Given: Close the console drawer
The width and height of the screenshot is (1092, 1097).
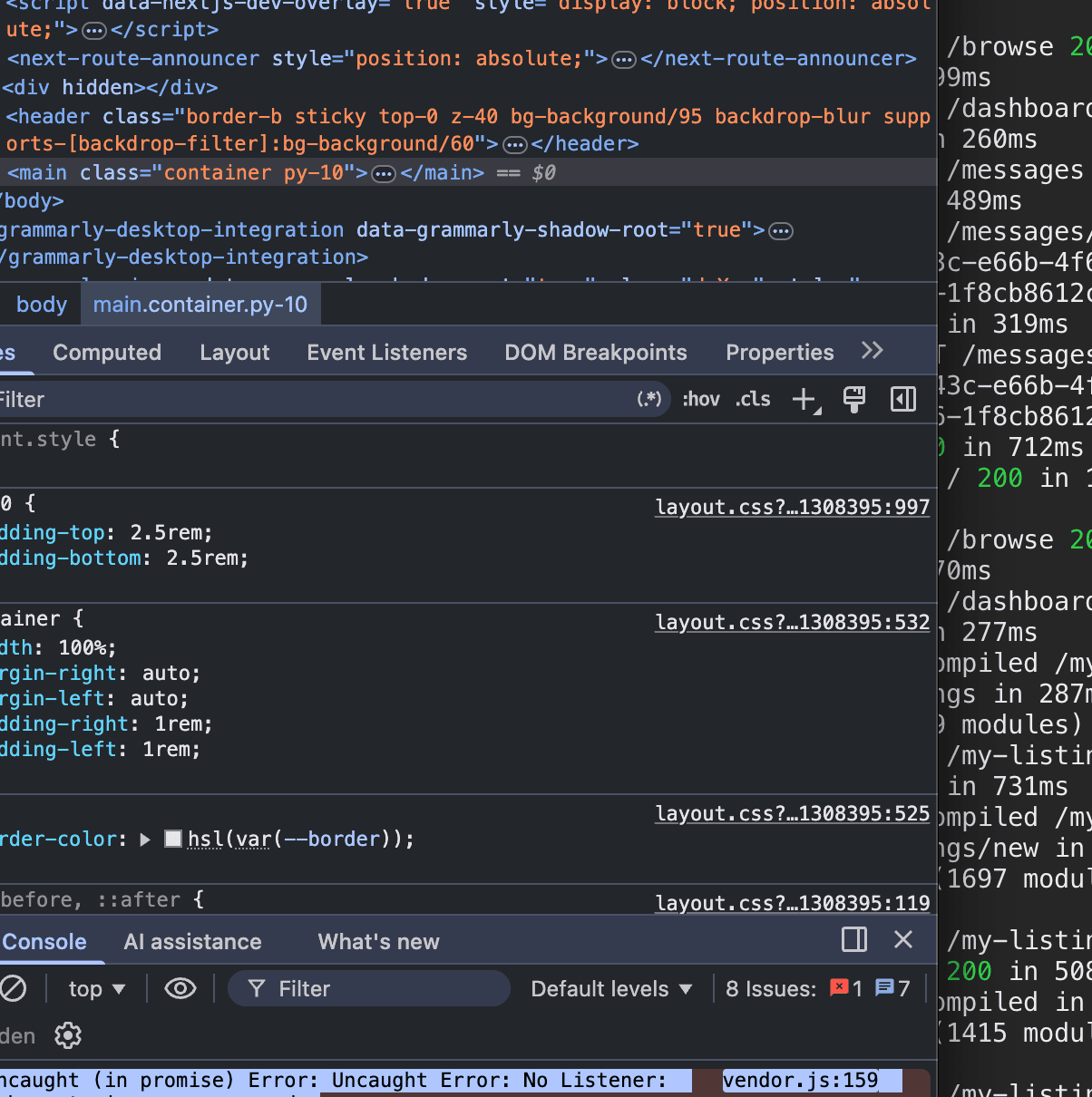Looking at the screenshot, I should click(x=903, y=939).
